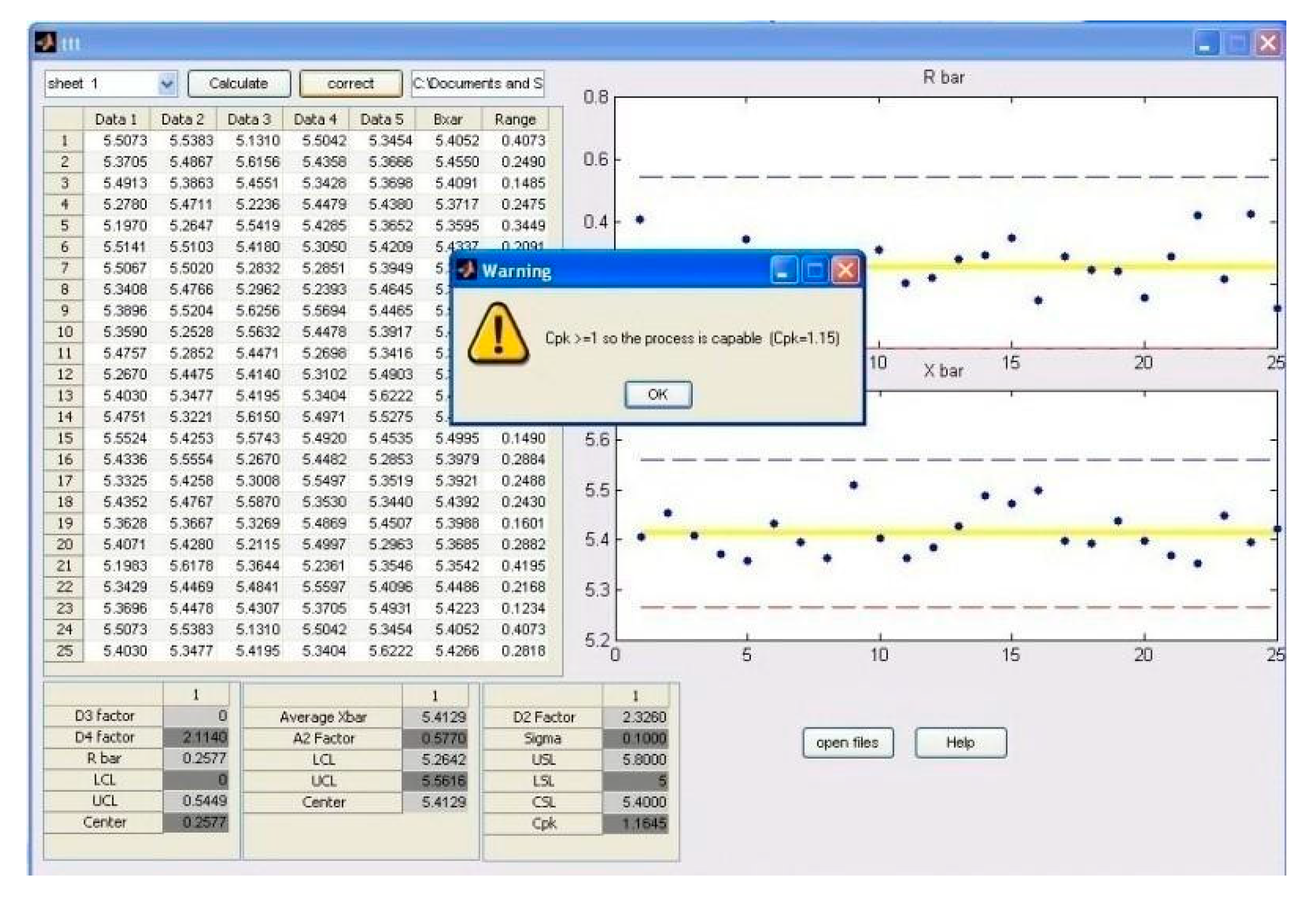This screenshot has height=897, width=1316.
Task: Click the file path field starting C:\Documents
Action: click(x=477, y=84)
